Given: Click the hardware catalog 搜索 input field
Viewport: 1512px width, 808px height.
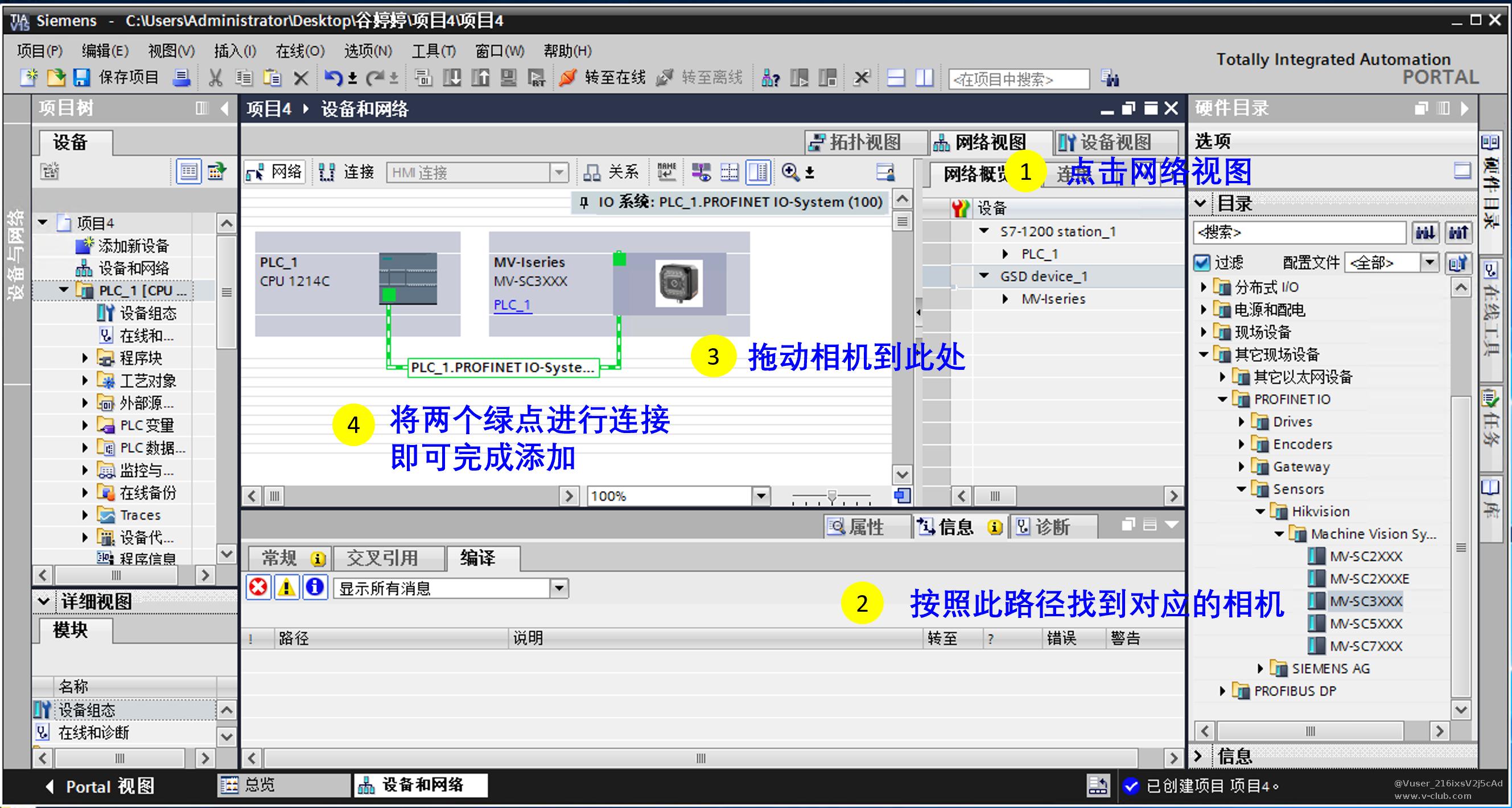Looking at the screenshot, I should click(1300, 232).
